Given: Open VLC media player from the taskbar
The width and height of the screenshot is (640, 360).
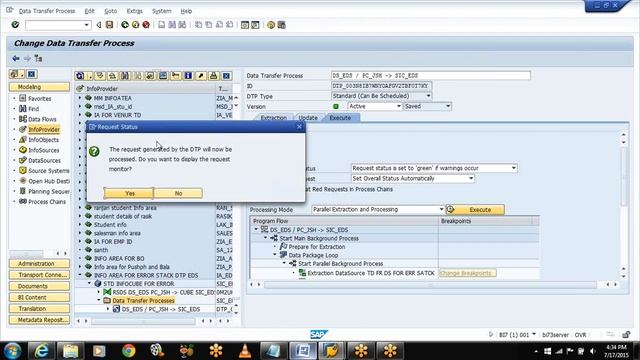Looking at the screenshot, I should pos(245,351).
